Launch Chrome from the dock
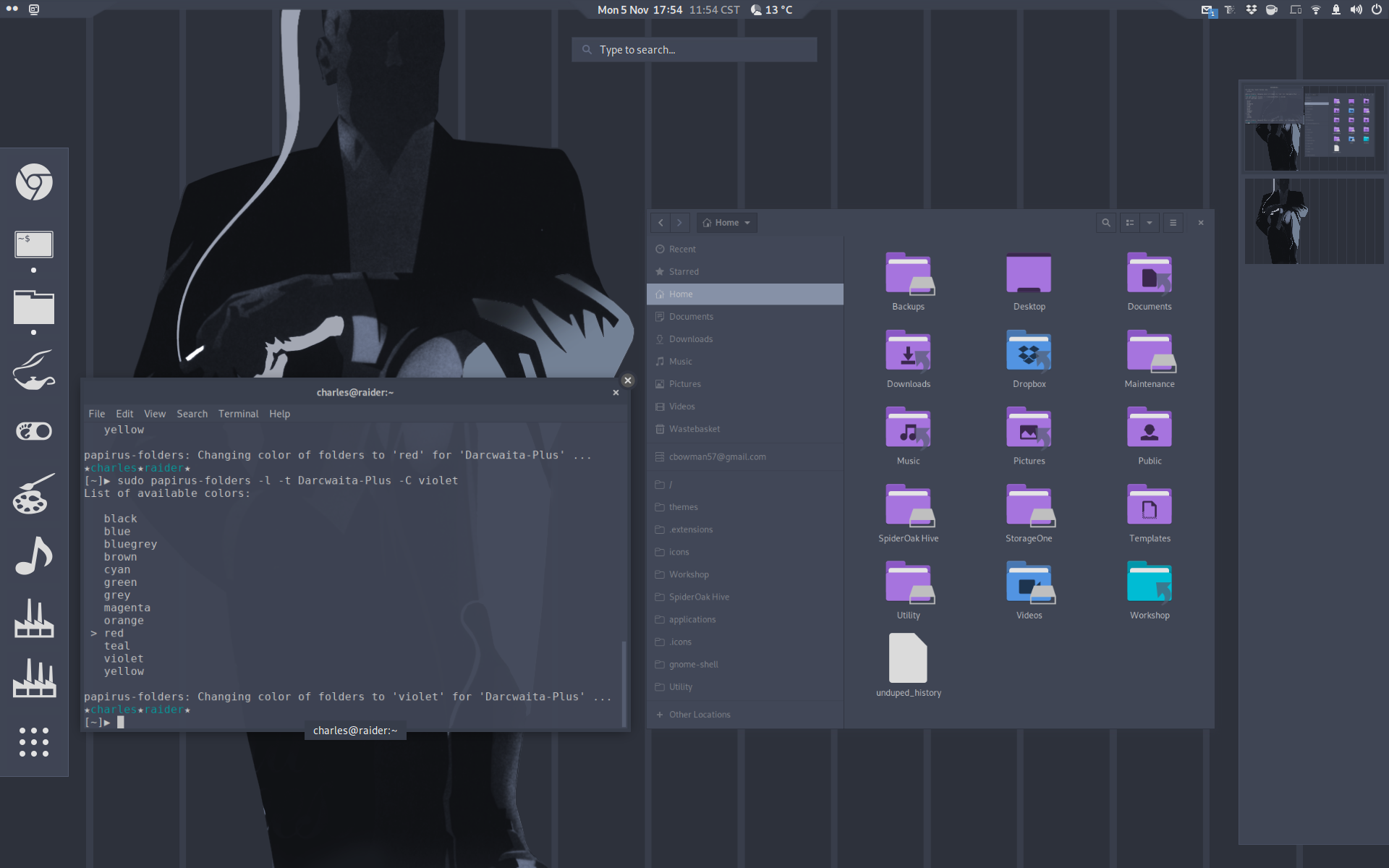The height and width of the screenshot is (868, 1389). click(x=34, y=182)
